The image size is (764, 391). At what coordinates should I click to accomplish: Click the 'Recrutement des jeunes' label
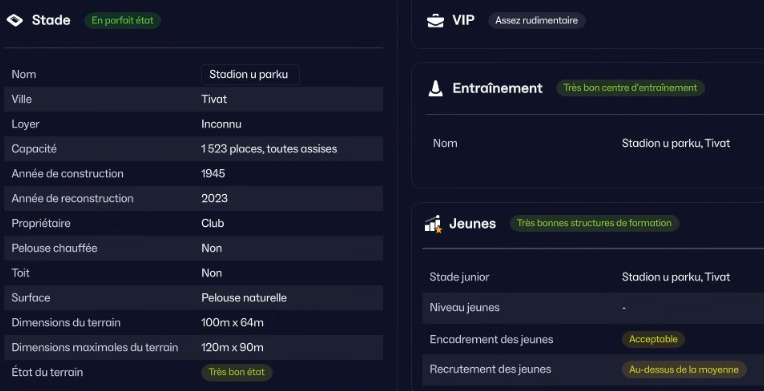tap(490, 370)
